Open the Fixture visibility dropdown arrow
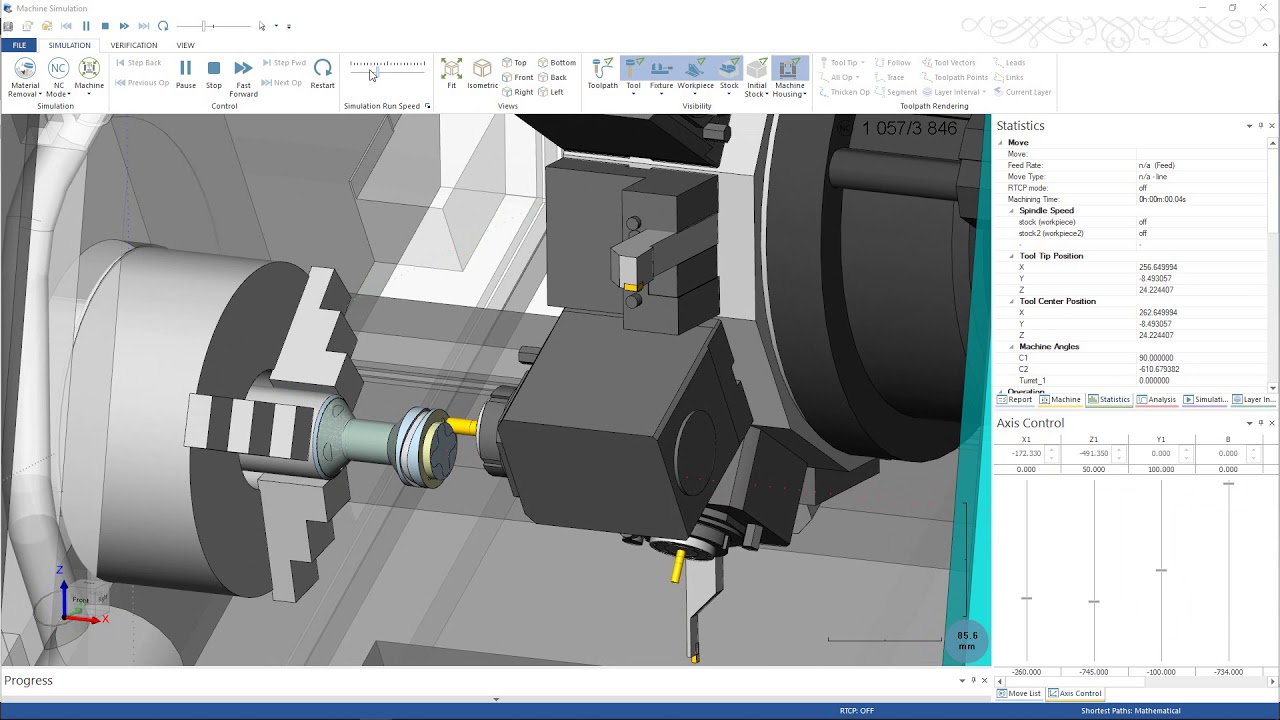The width and height of the screenshot is (1280, 720). click(661, 94)
